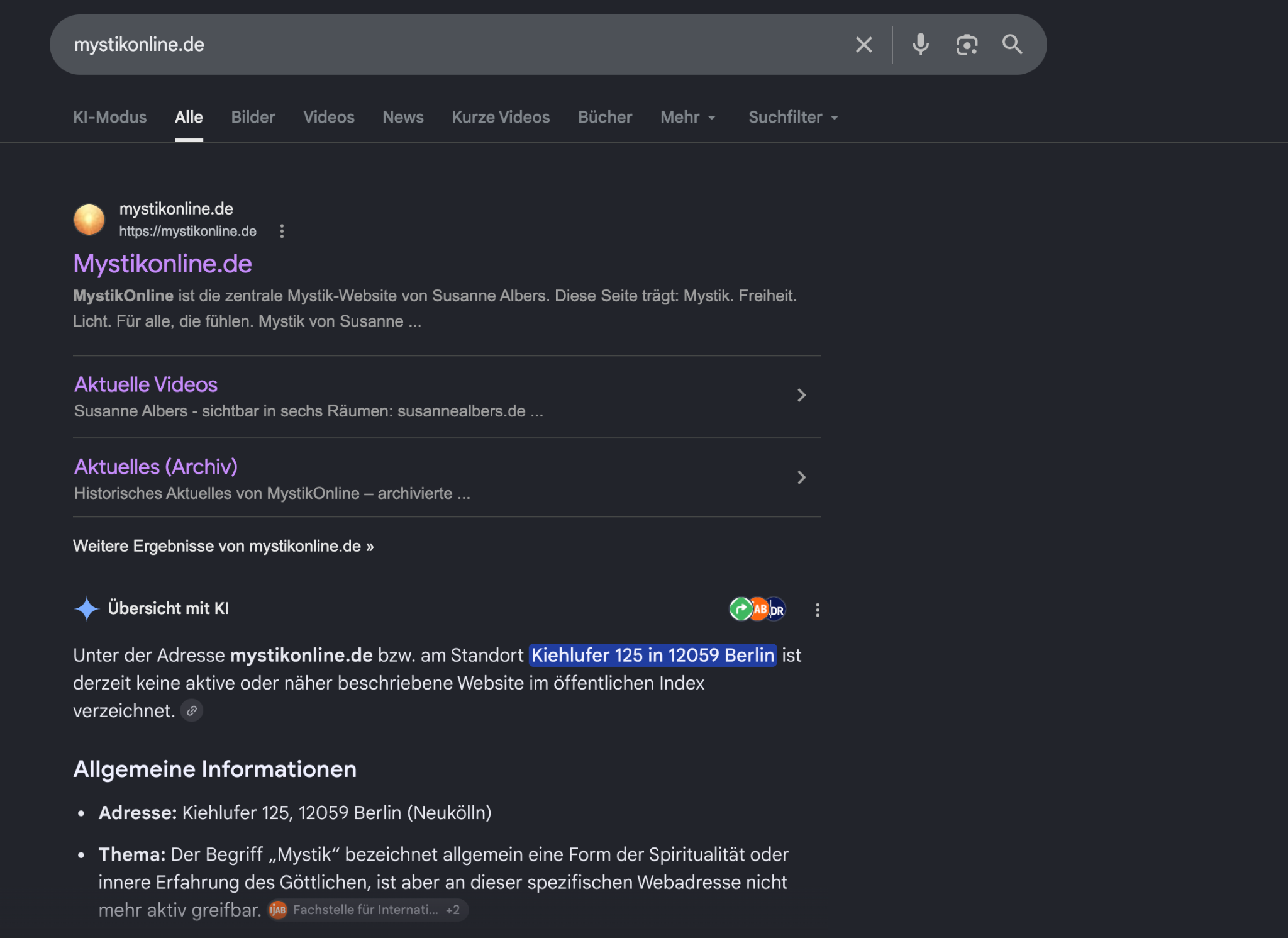
Task: Open the Aktuelle Videos sitelink
Action: pos(146,384)
